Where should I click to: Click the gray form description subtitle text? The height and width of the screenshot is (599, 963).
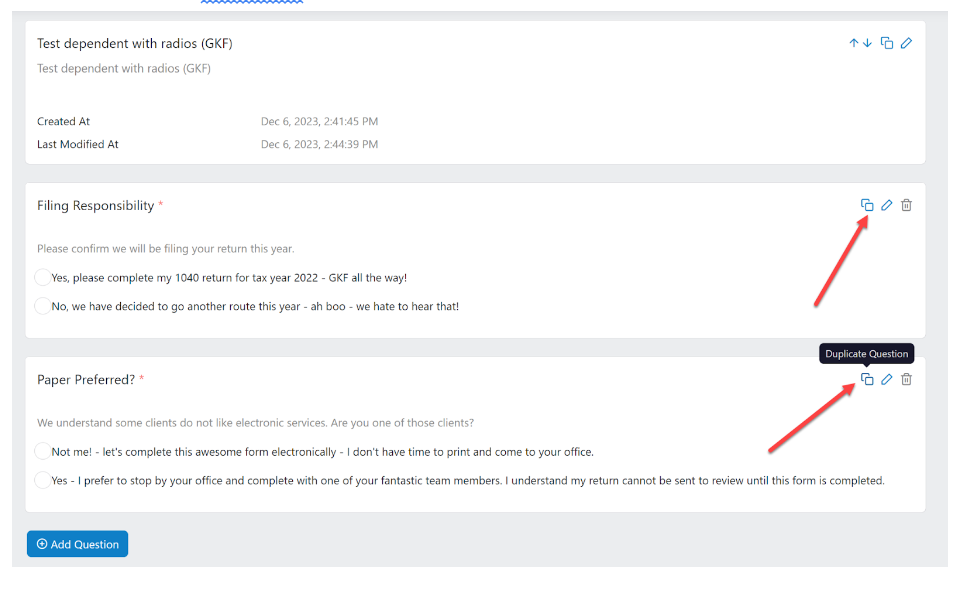[x=124, y=69]
